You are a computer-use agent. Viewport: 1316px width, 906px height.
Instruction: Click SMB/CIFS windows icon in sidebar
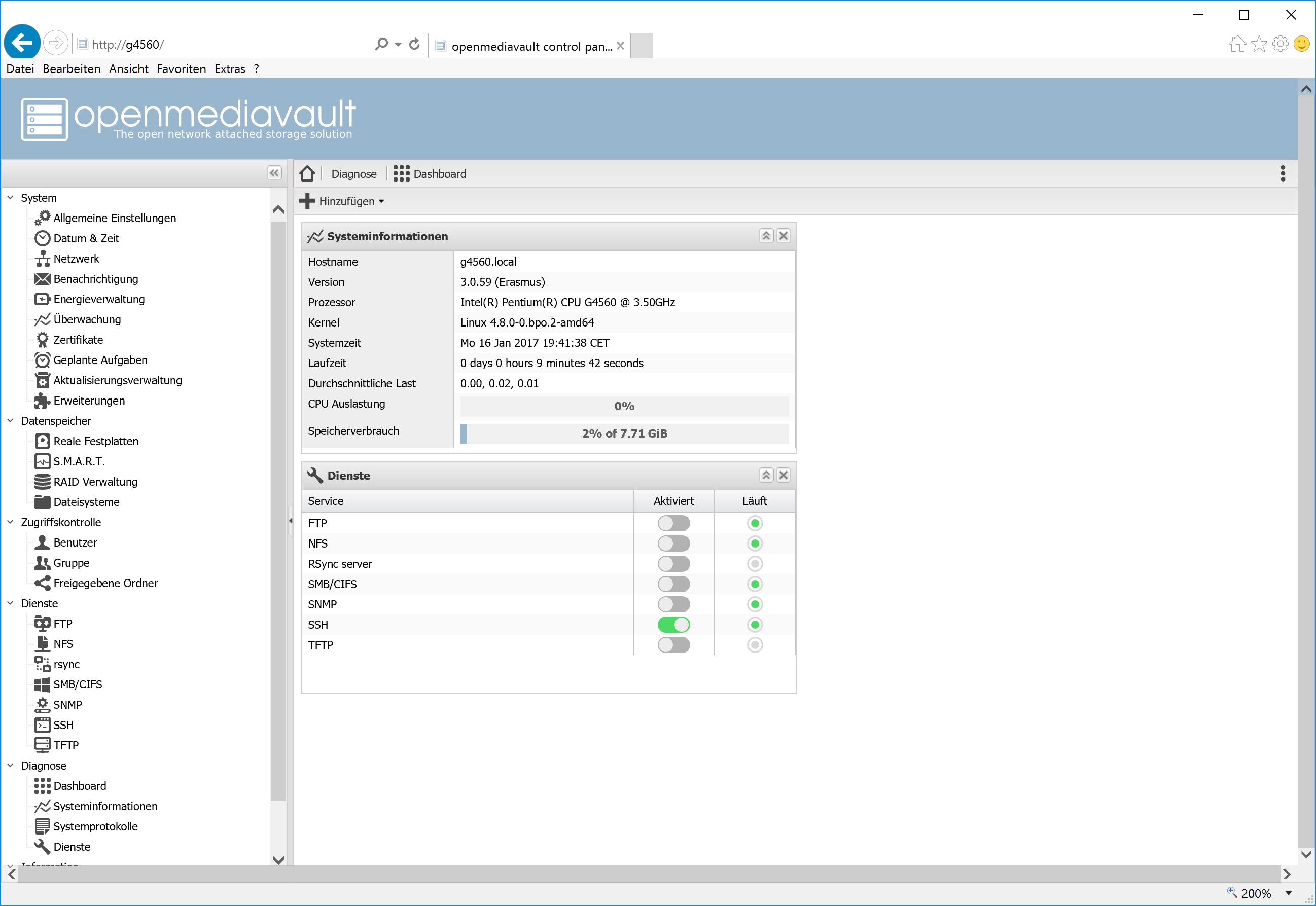click(42, 684)
